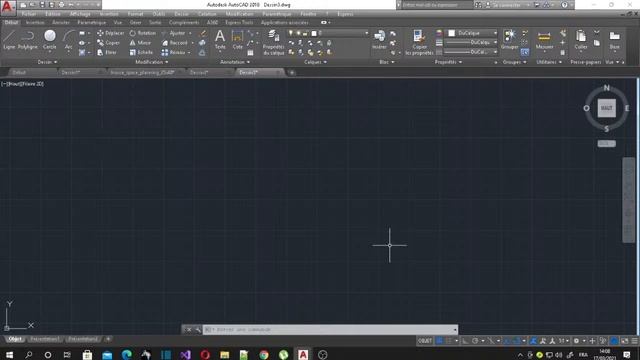640x360 pixels.
Task: Open Windows Start menu
Action: tap(9, 355)
